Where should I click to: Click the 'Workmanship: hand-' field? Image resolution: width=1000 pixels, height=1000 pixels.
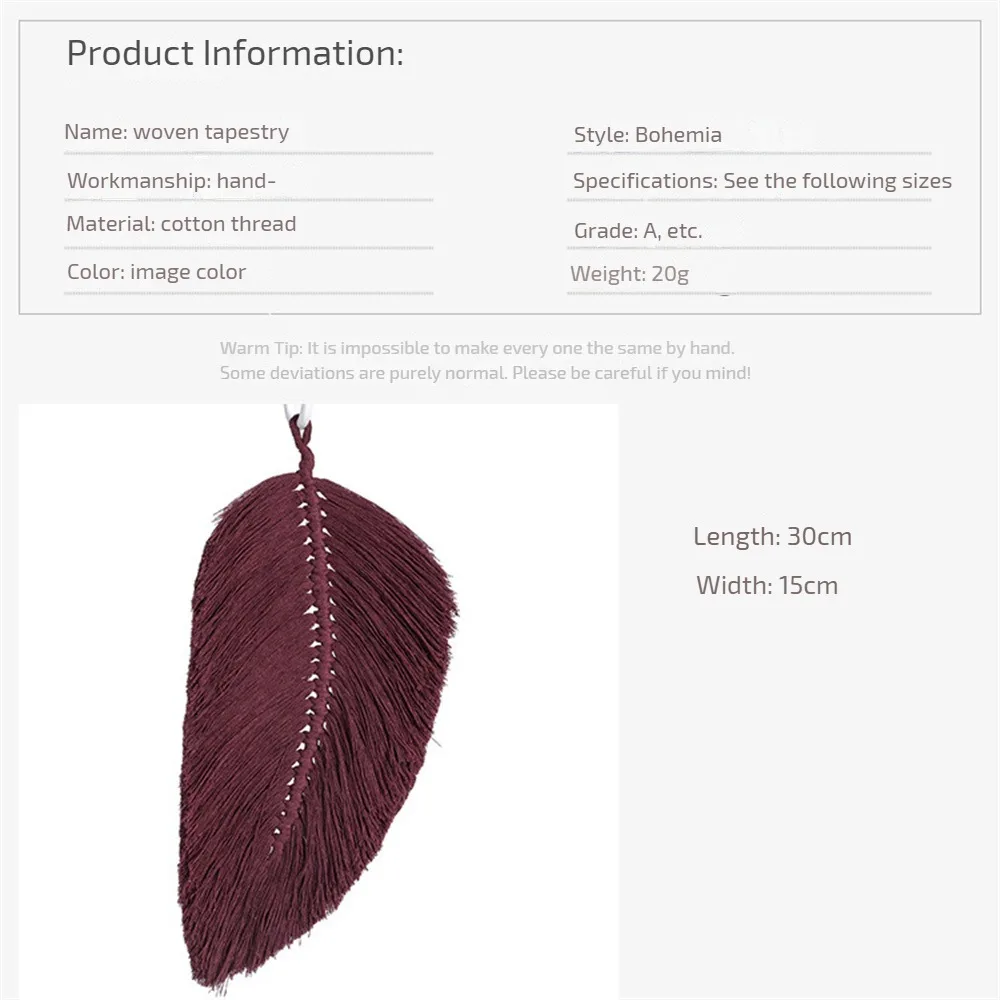171,181
